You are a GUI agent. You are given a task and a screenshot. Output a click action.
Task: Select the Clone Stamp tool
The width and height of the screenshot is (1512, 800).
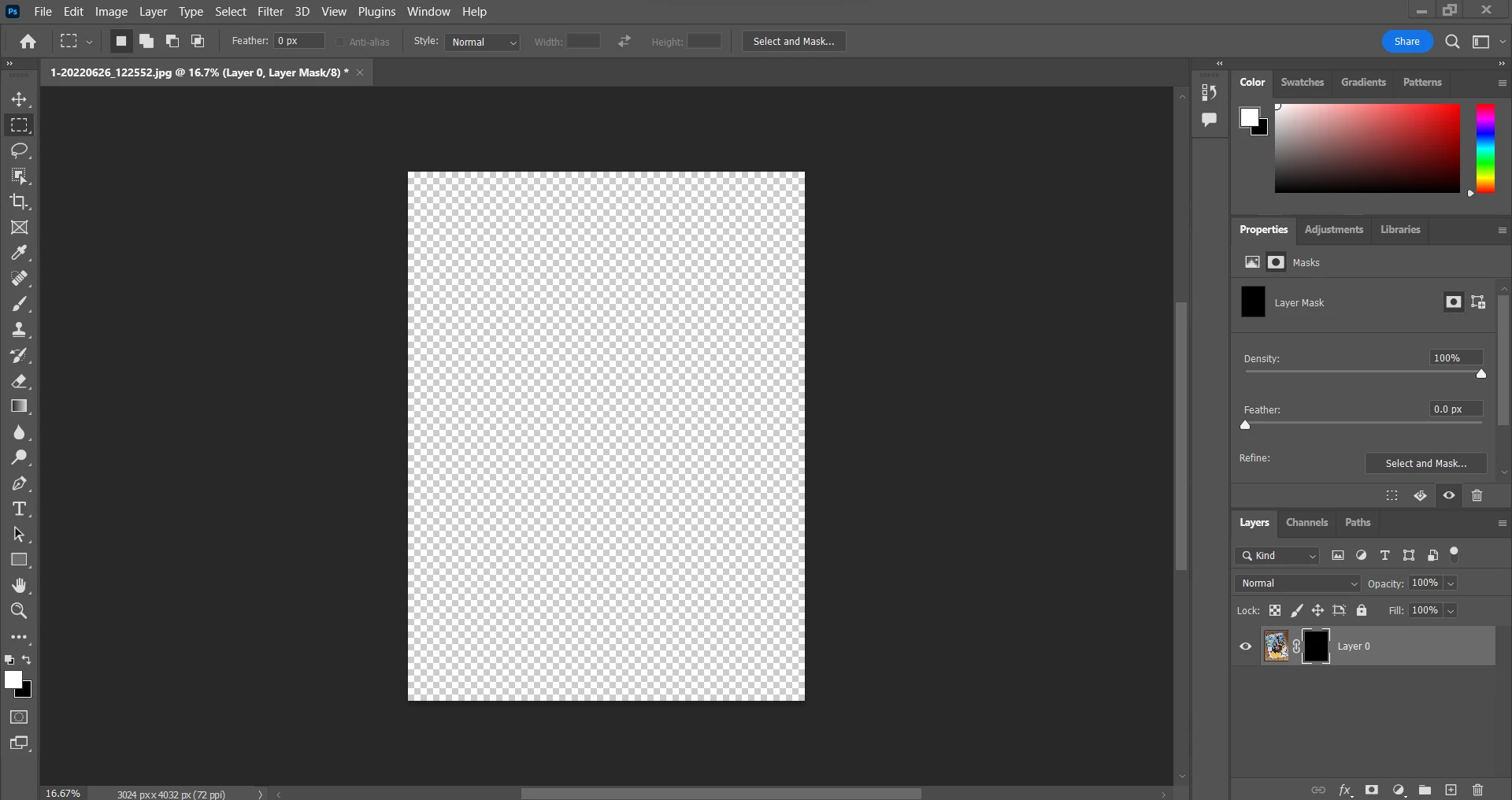[x=20, y=330]
